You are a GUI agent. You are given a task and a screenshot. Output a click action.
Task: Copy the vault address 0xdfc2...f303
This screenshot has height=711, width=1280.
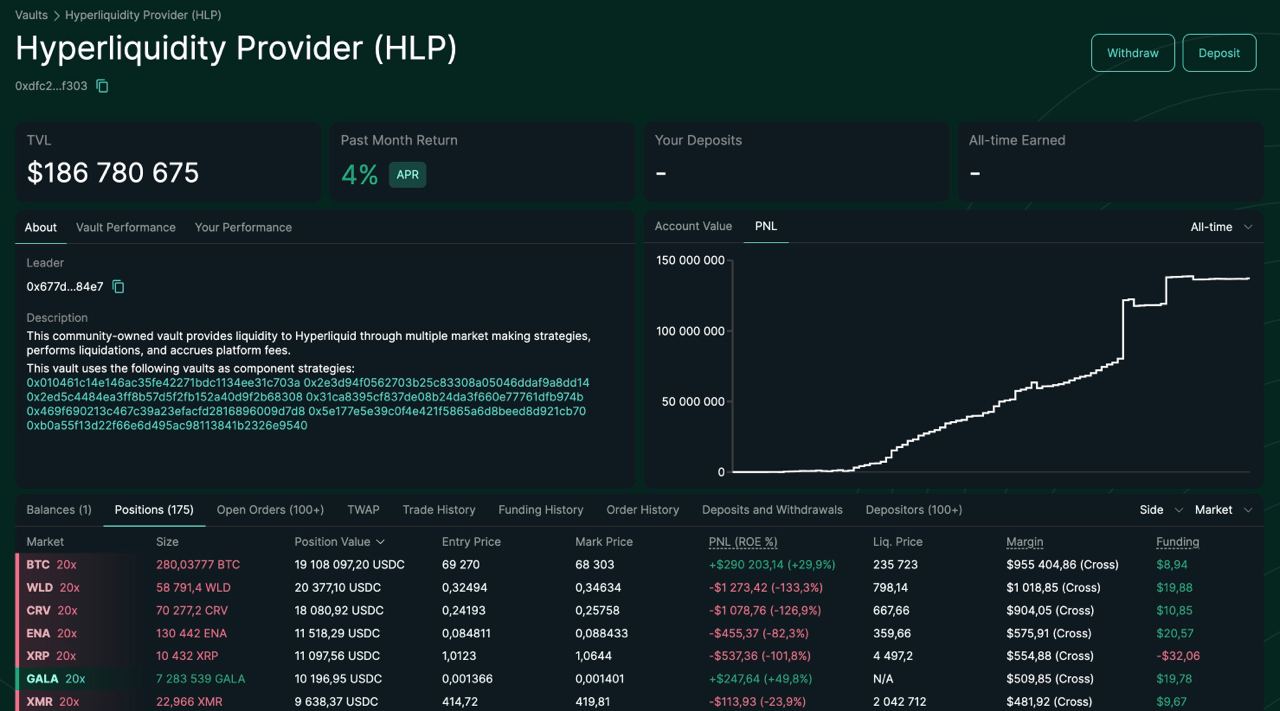(102, 86)
